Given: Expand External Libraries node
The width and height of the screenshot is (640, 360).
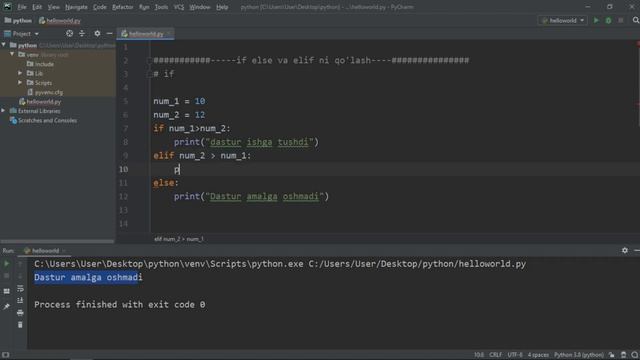Looking at the screenshot, I should 3,111.
